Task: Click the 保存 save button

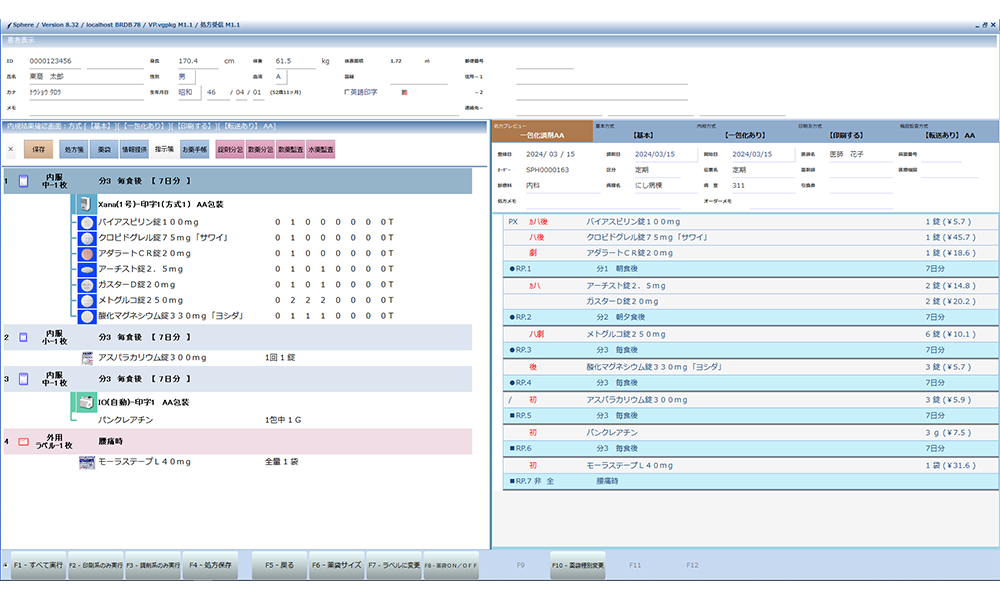Action: (x=38, y=149)
